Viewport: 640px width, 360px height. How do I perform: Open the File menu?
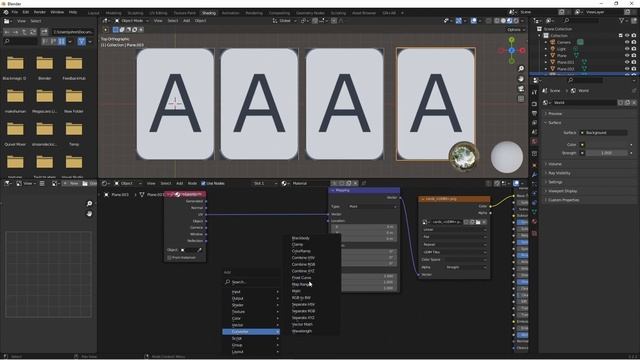(15, 12)
